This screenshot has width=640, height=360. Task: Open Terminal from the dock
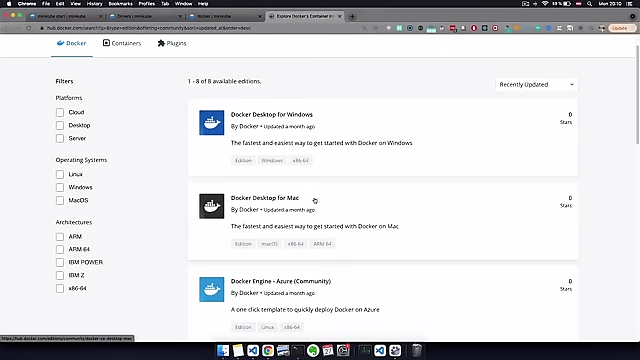[298, 350]
